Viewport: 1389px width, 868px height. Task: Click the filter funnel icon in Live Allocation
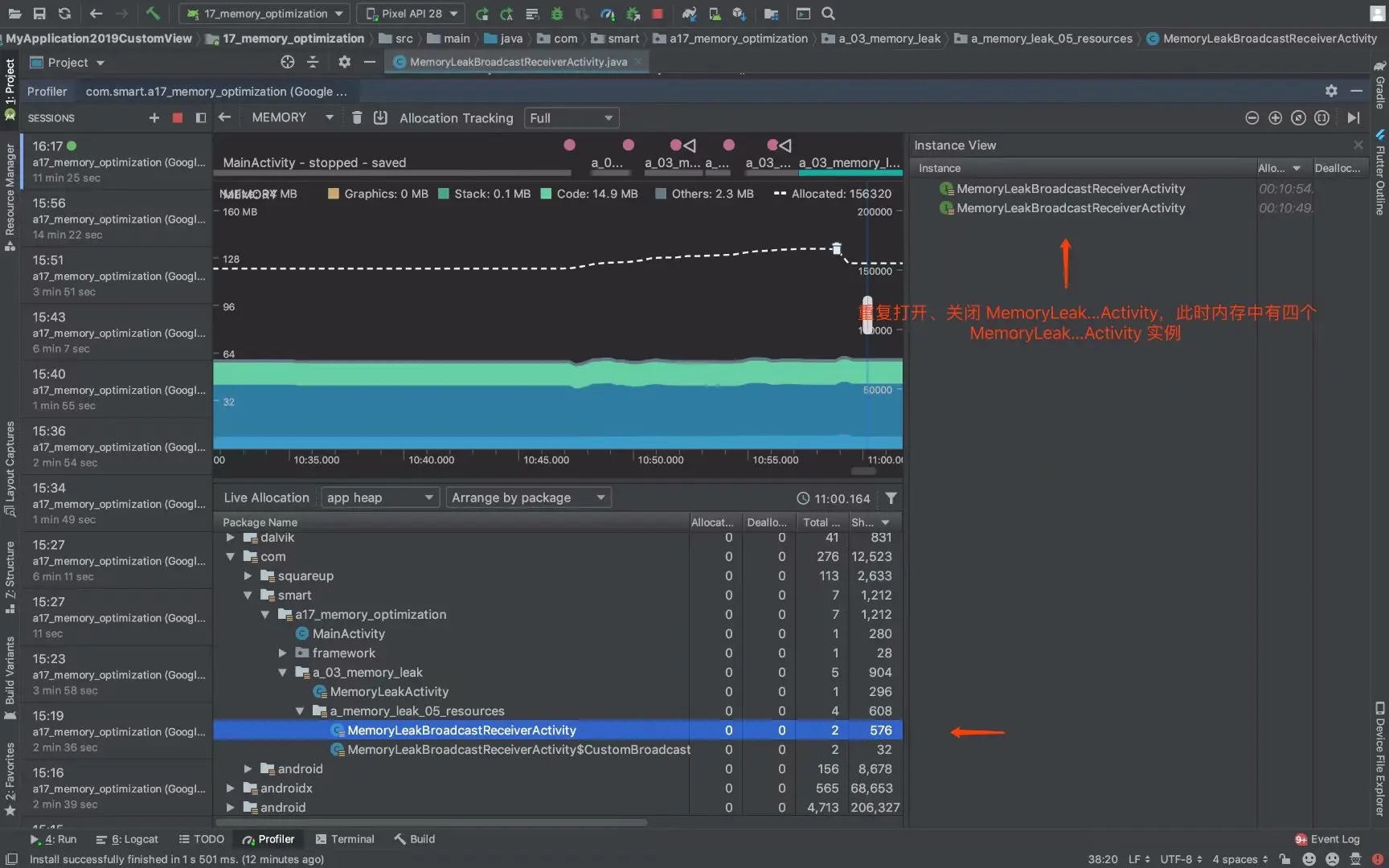tap(891, 498)
